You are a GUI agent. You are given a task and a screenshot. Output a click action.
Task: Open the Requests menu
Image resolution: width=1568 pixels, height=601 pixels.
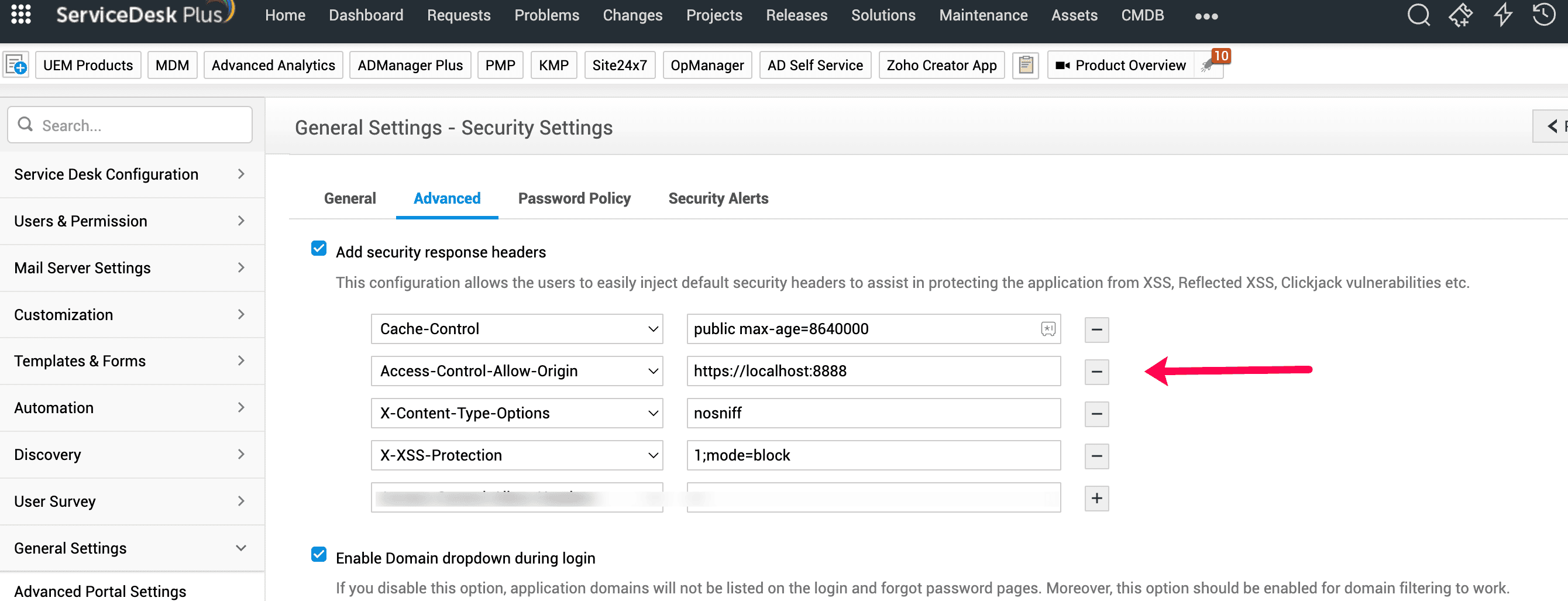tap(458, 15)
